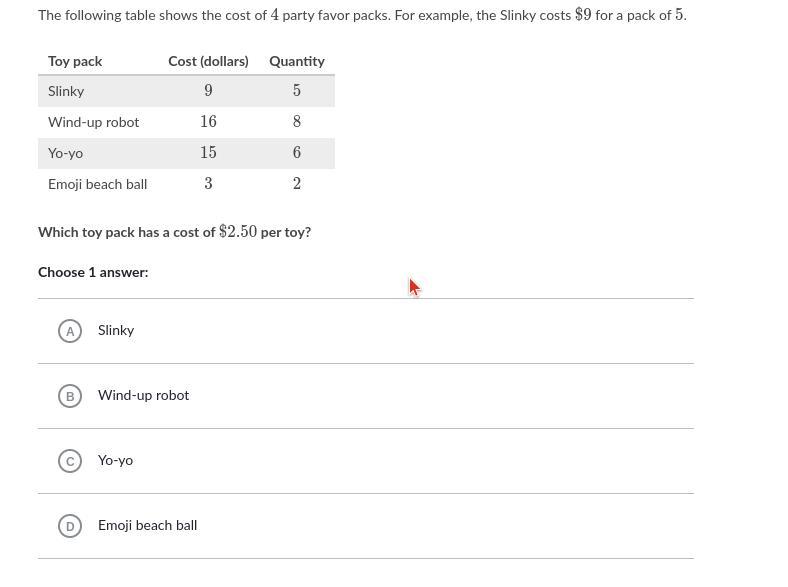This screenshot has height=587, width=788.
Task: Click the Toy pack column header
Action: click(75, 61)
